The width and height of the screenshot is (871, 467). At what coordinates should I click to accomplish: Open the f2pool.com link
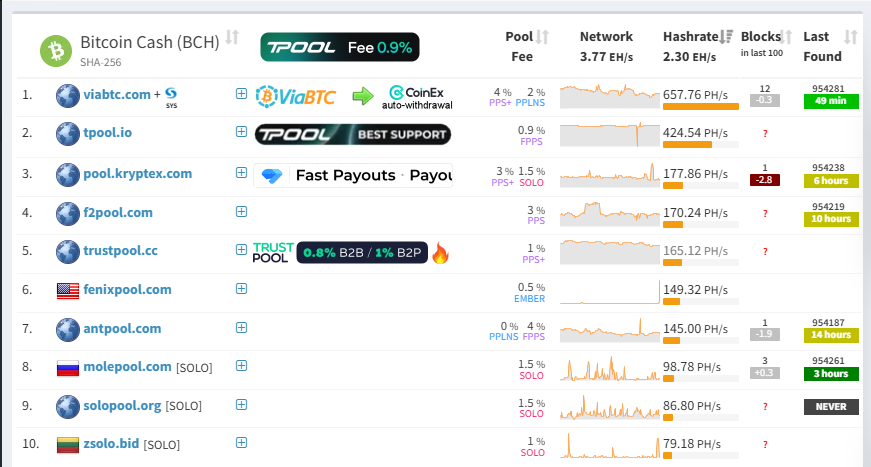pyautogui.click(x=118, y=213)
